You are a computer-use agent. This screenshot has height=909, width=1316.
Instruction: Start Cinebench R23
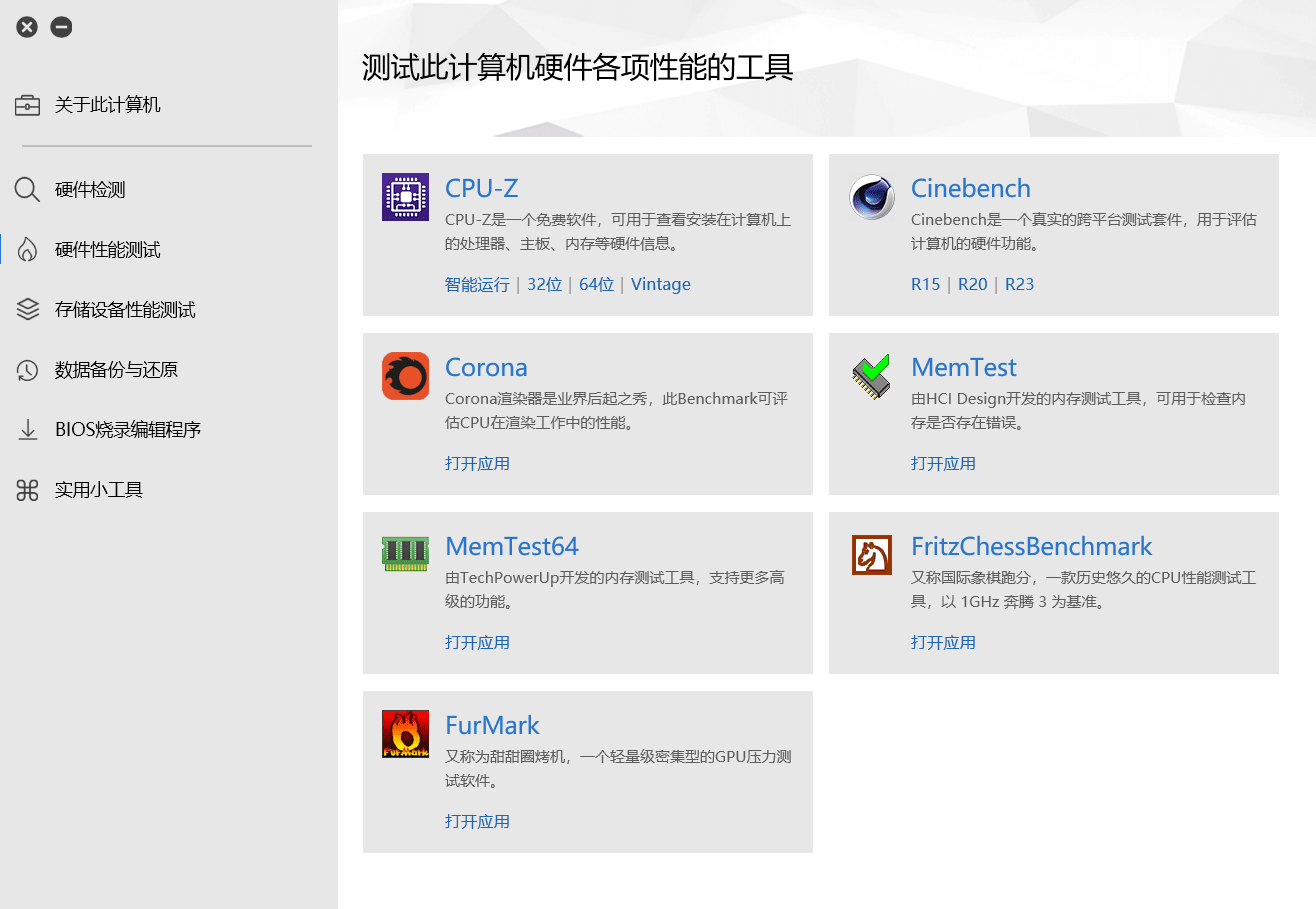(x=1020, y=284)
